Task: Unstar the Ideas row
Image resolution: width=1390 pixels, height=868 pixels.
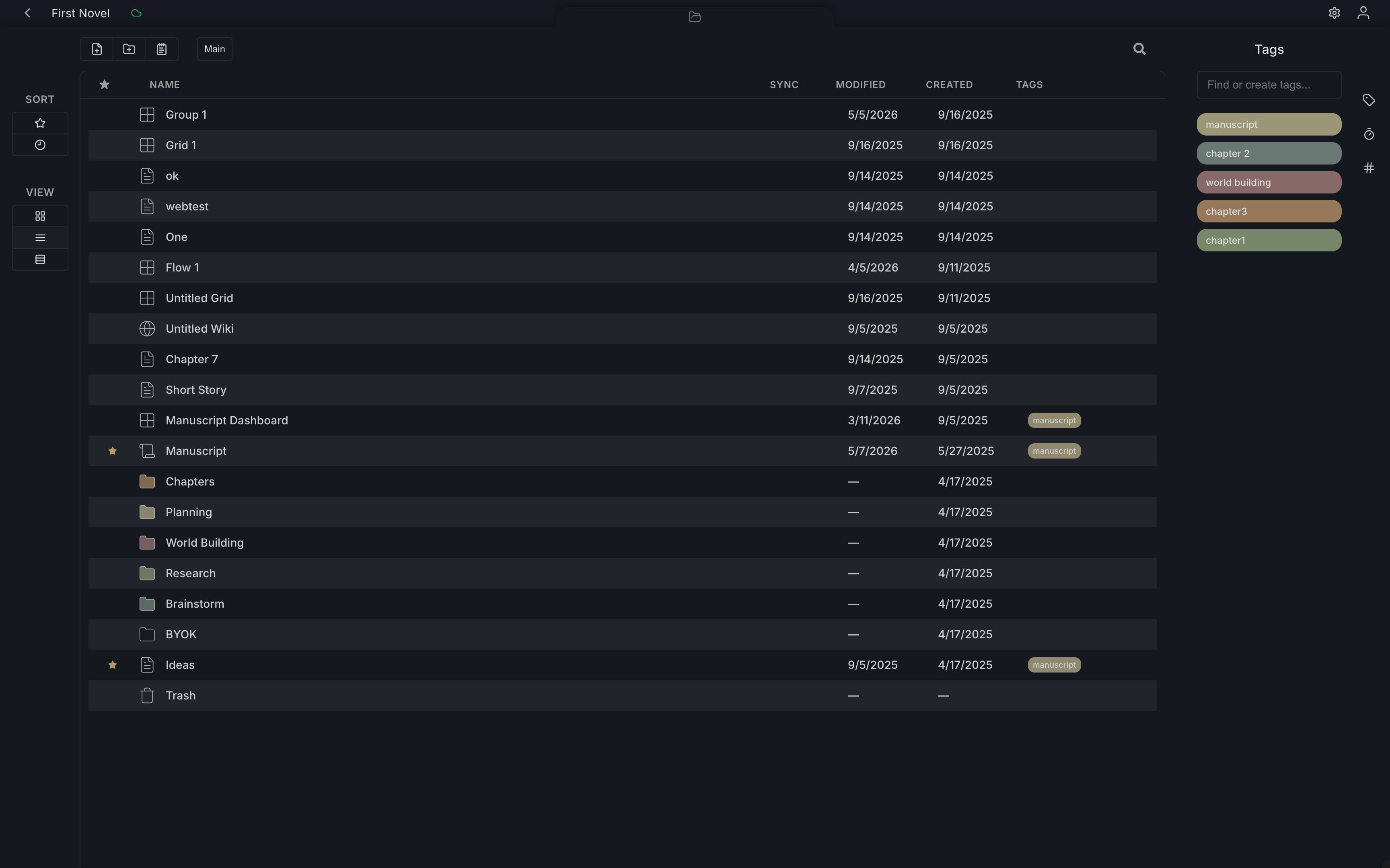Action: pyautogui.click(x=113, y=665)
